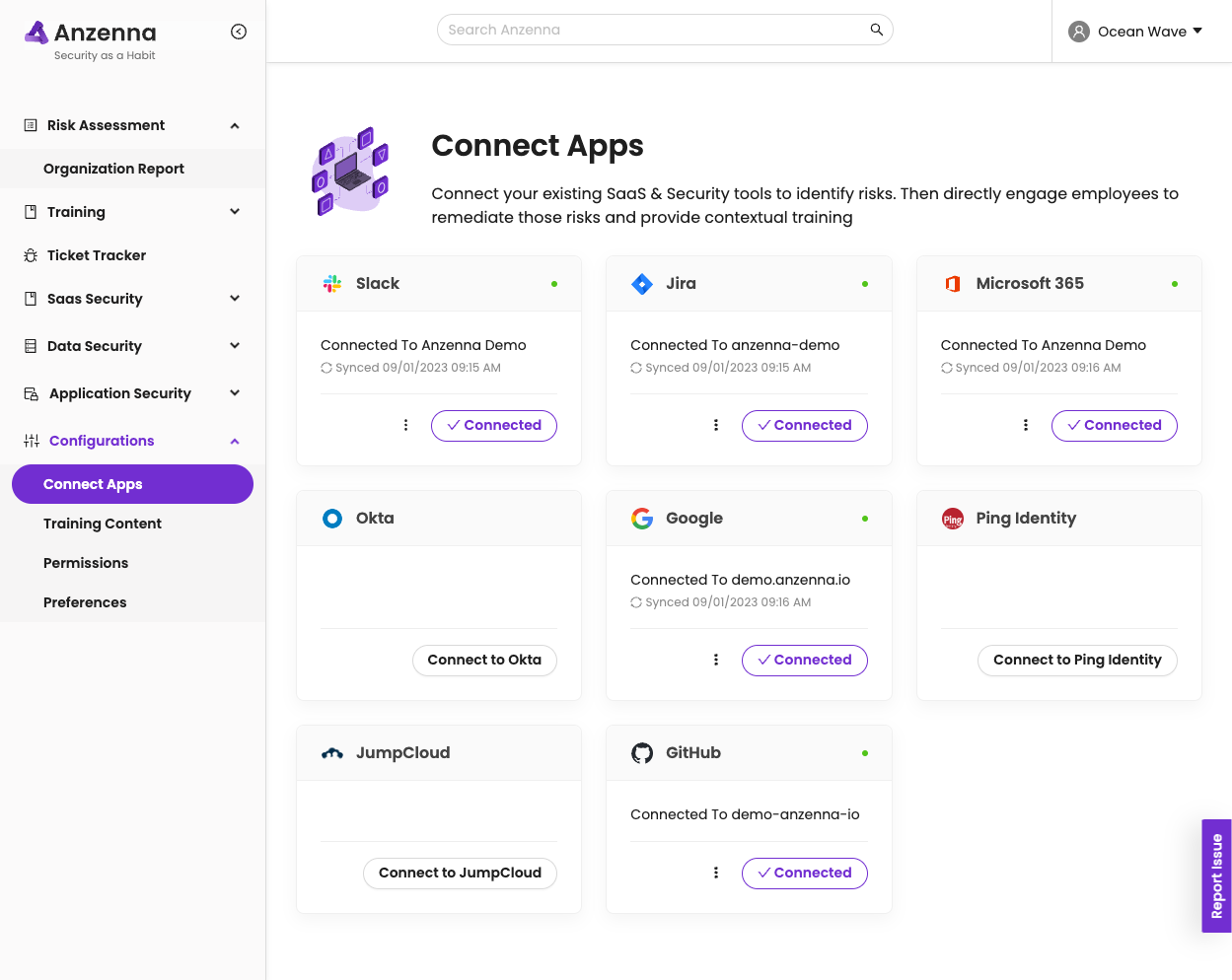Viewport: 1232px width, 980px height.
Task: Click the GitHub green status dot
Action: [865, 753]
